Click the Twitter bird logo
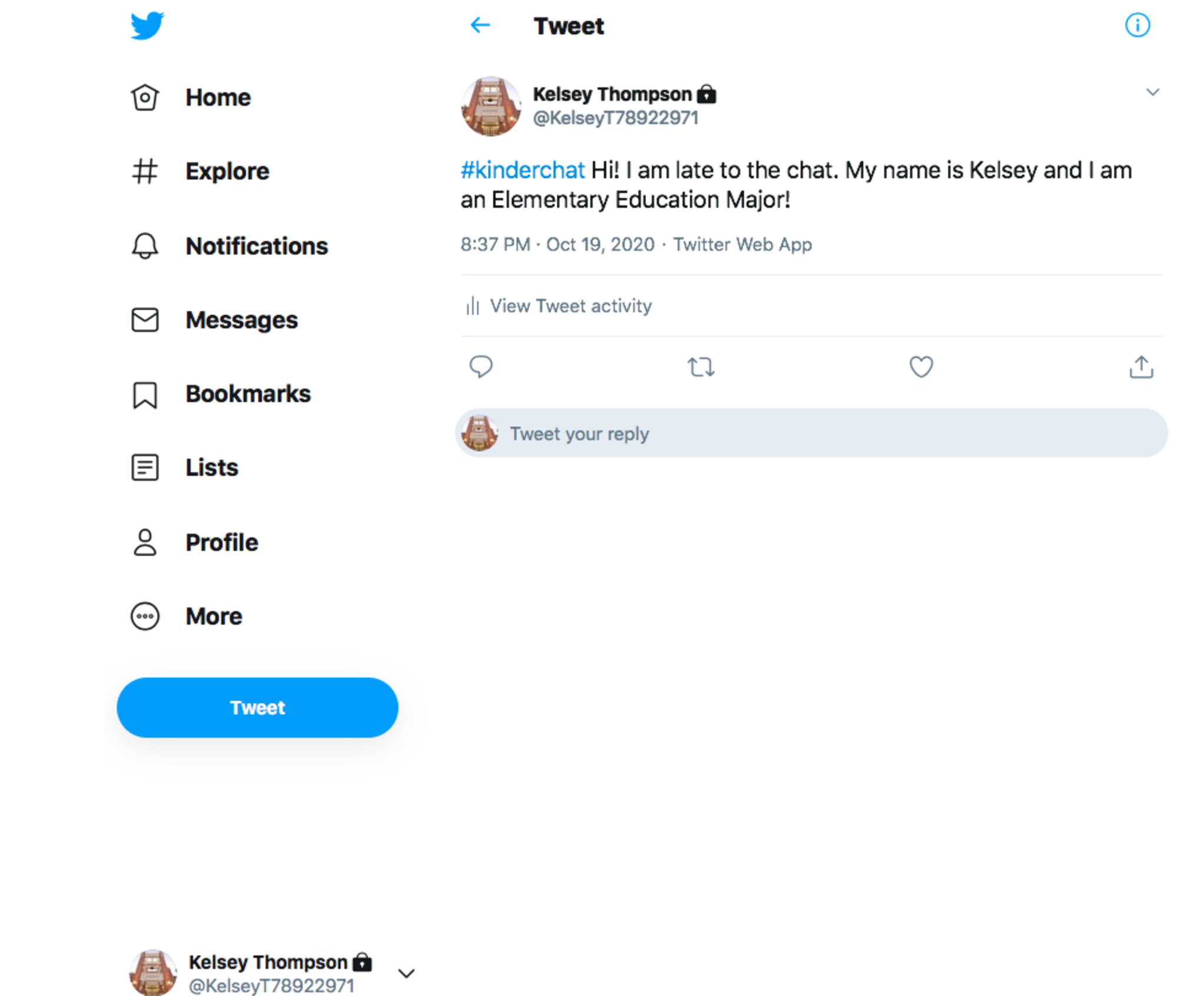Viewport: 1204px width, 996px height. click(x=147, y=26)
